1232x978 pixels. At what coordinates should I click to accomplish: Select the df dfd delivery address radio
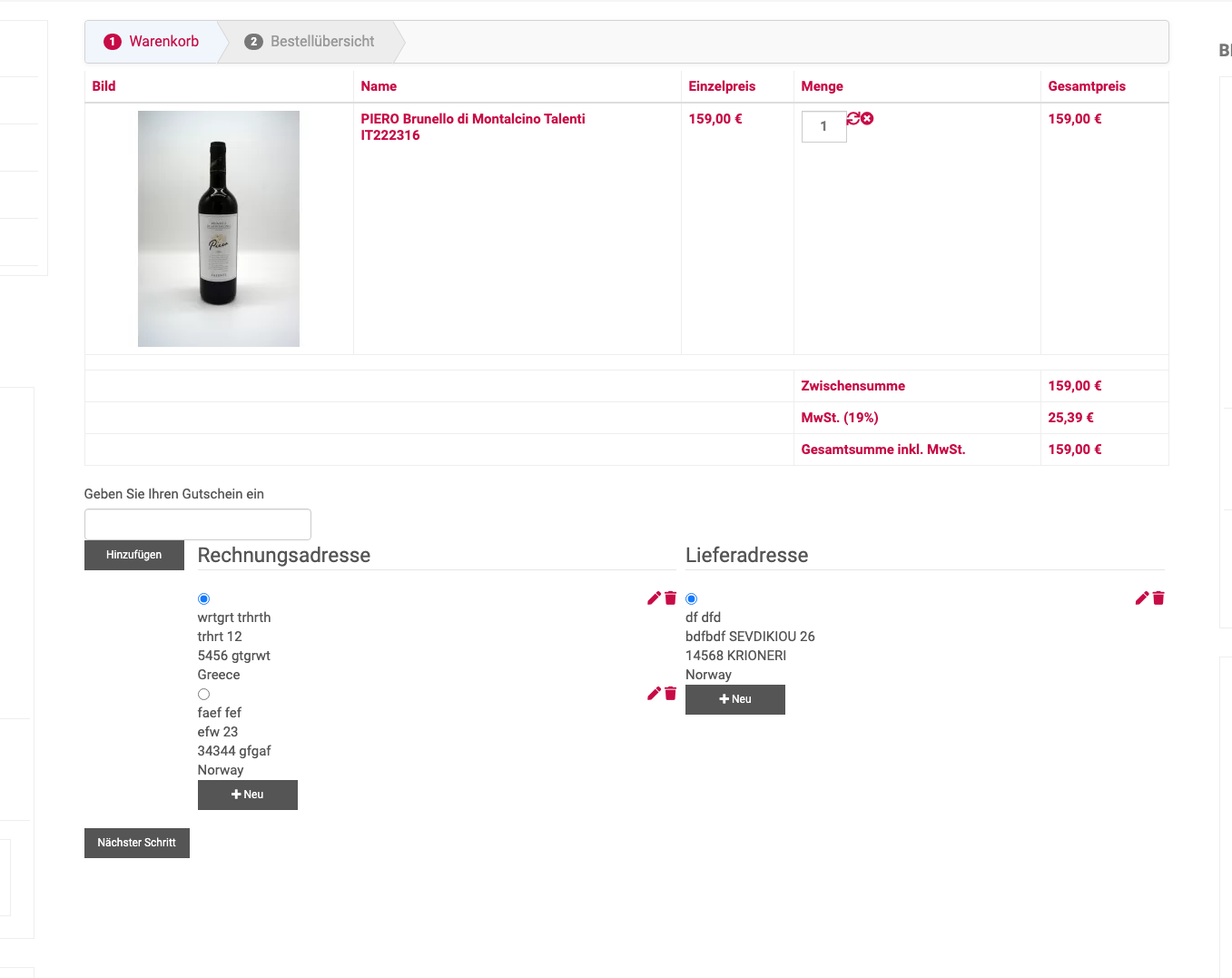coord(692,598)
